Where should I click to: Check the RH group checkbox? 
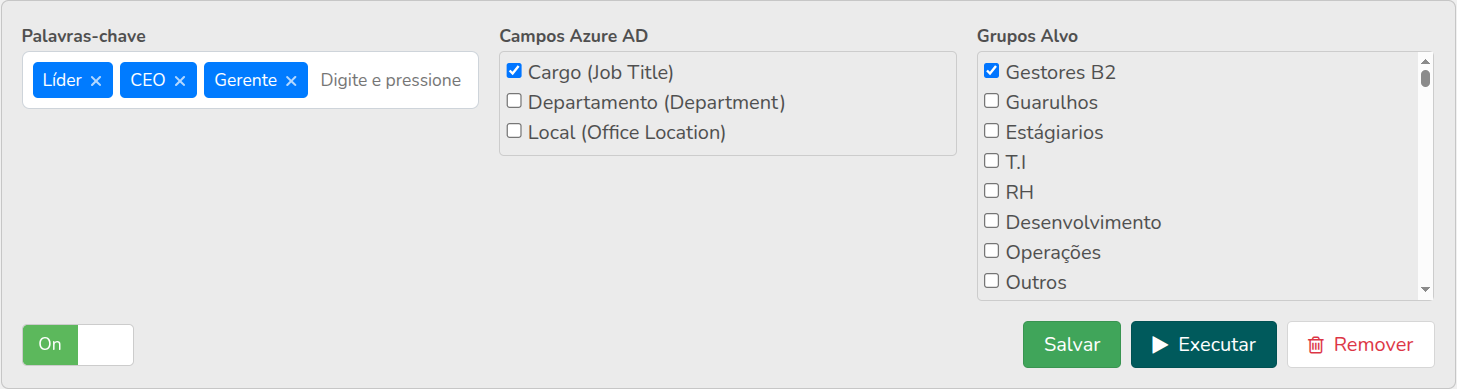[x=992, y=191]
